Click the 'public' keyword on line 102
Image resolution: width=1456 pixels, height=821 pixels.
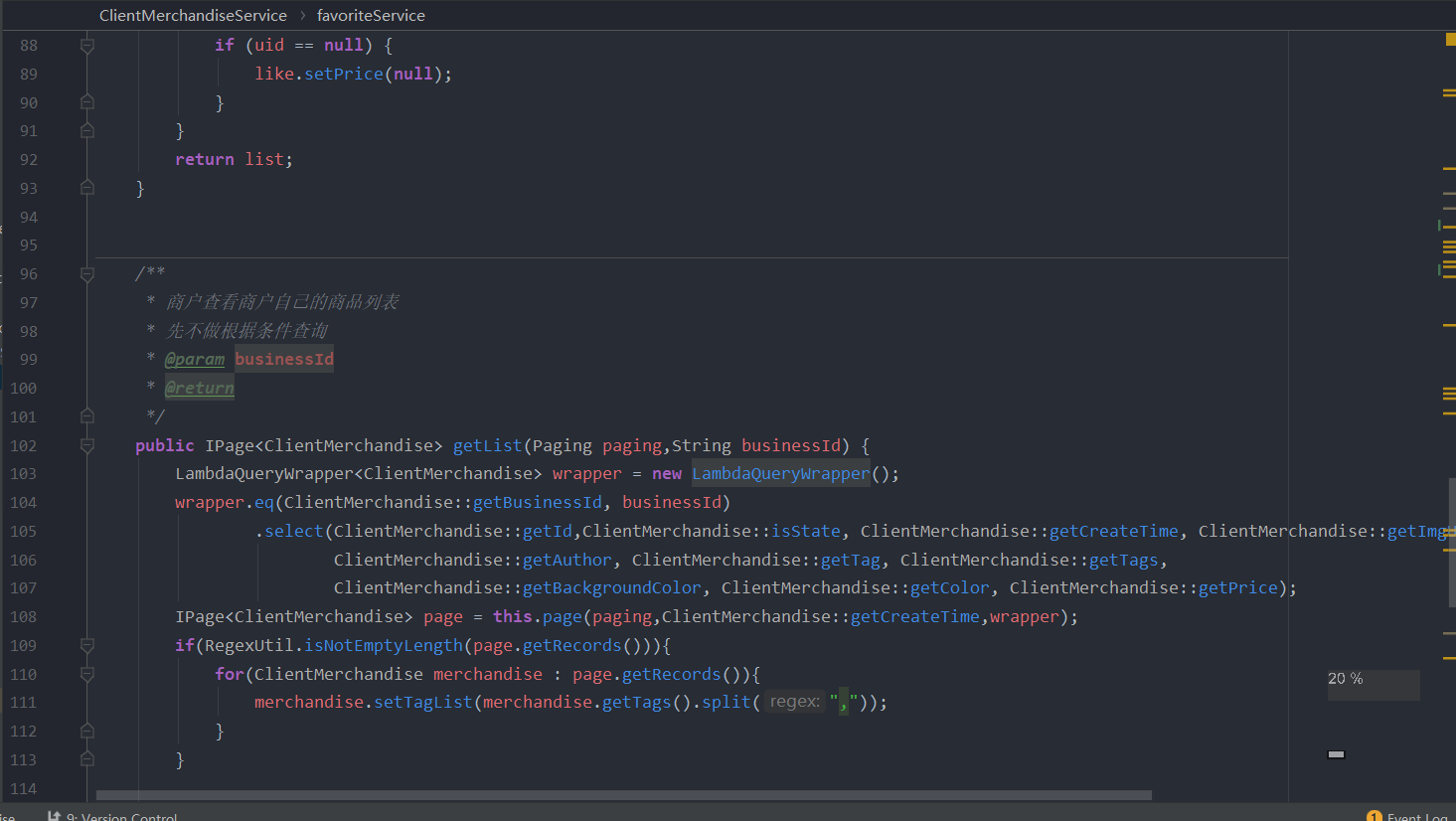coord(165,445)
